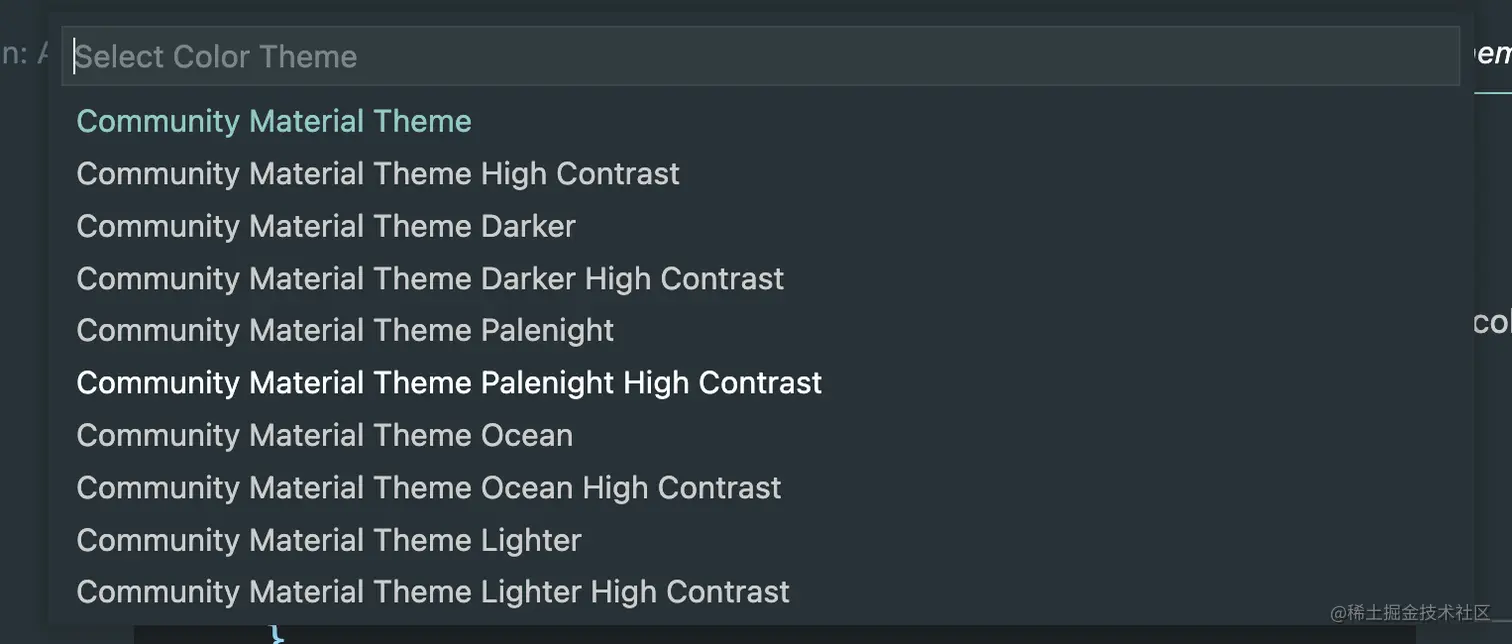Pick the Community Material Theme Darker entry

click(326, 226)
